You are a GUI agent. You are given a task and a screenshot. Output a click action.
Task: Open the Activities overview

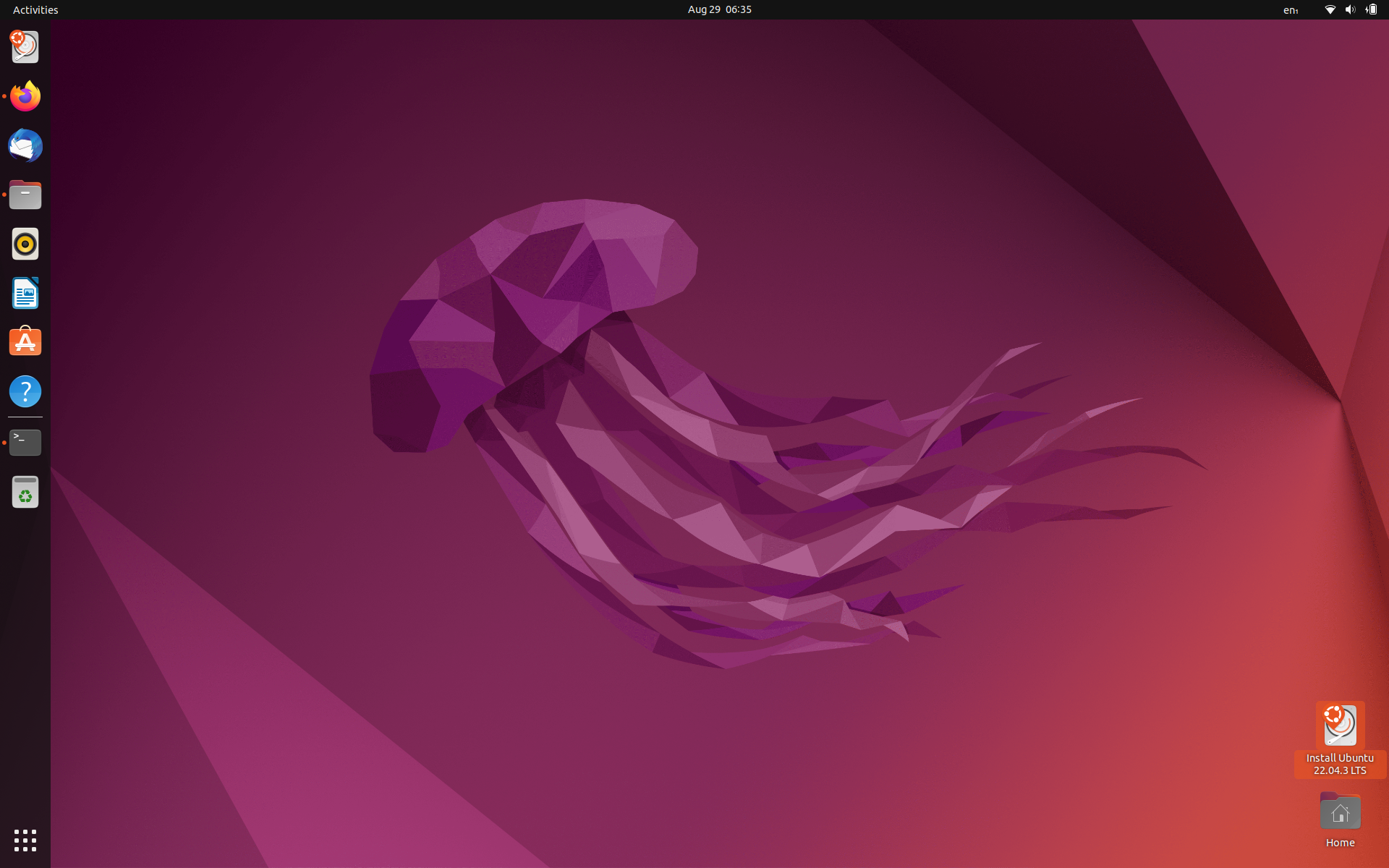point(35,9)
